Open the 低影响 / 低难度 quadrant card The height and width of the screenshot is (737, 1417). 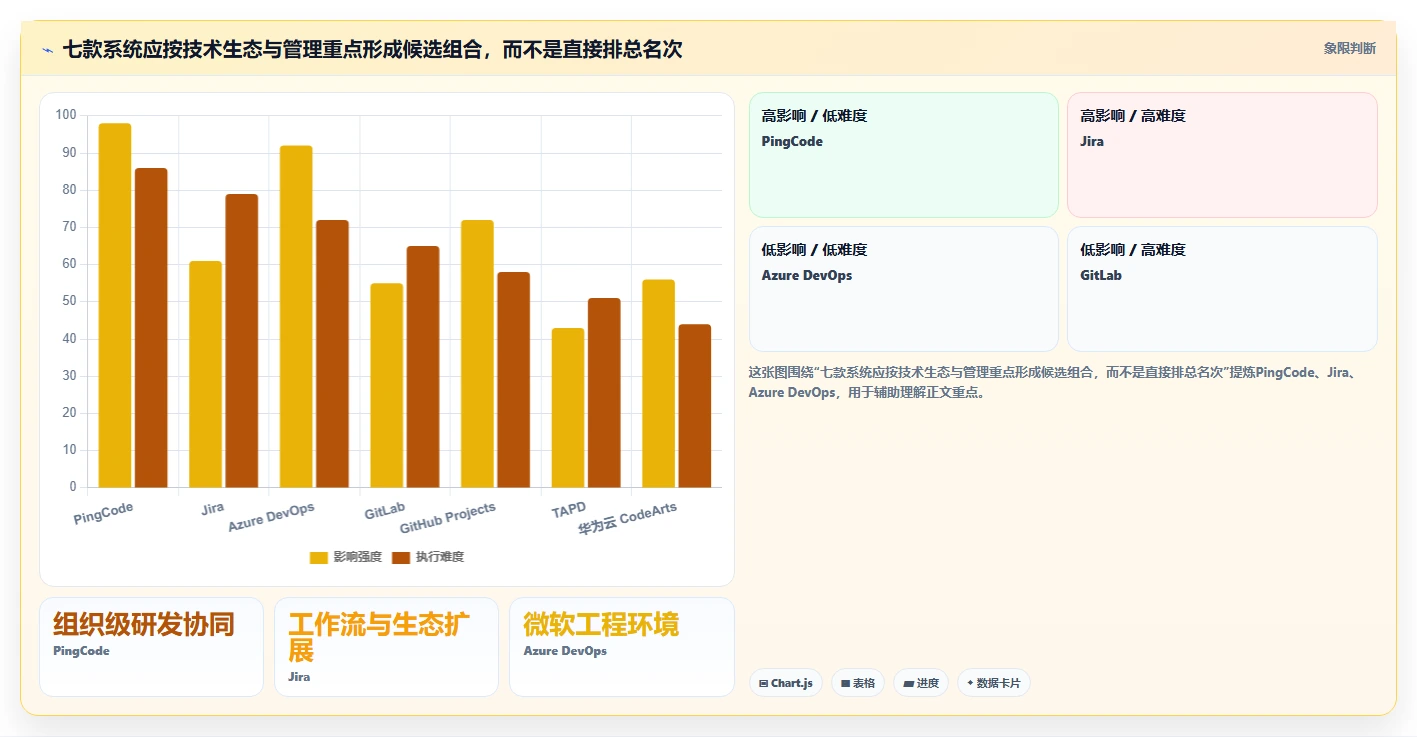(903, 289)
